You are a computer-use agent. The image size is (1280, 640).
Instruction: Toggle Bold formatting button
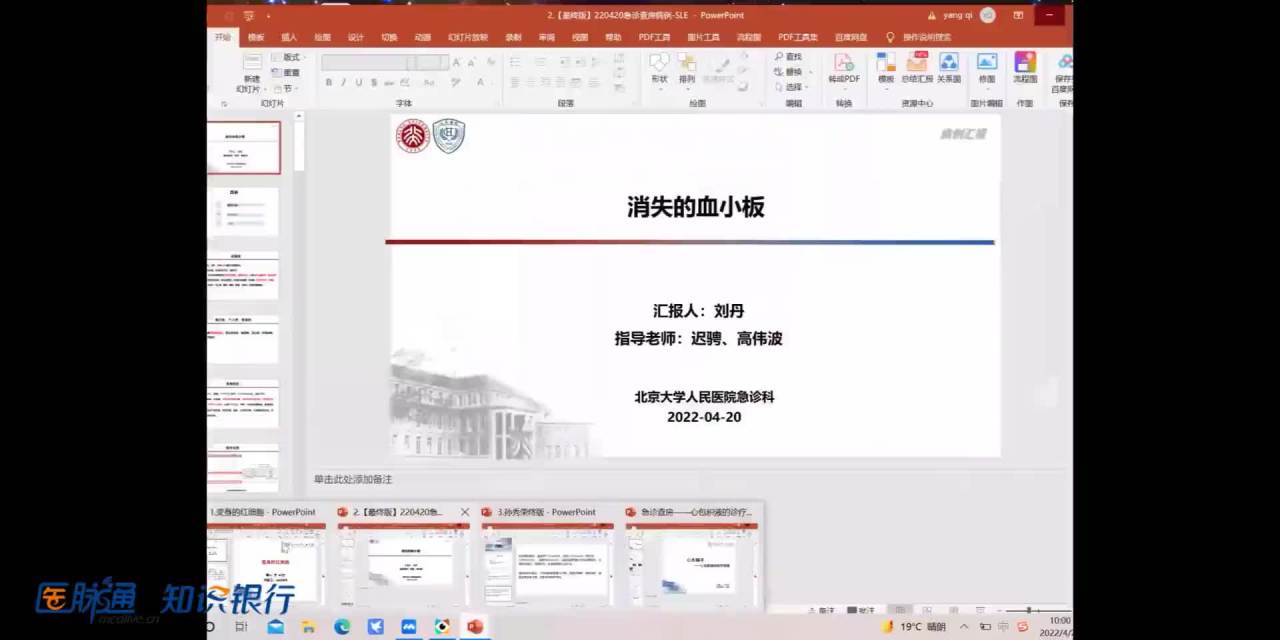coord(328,83)
